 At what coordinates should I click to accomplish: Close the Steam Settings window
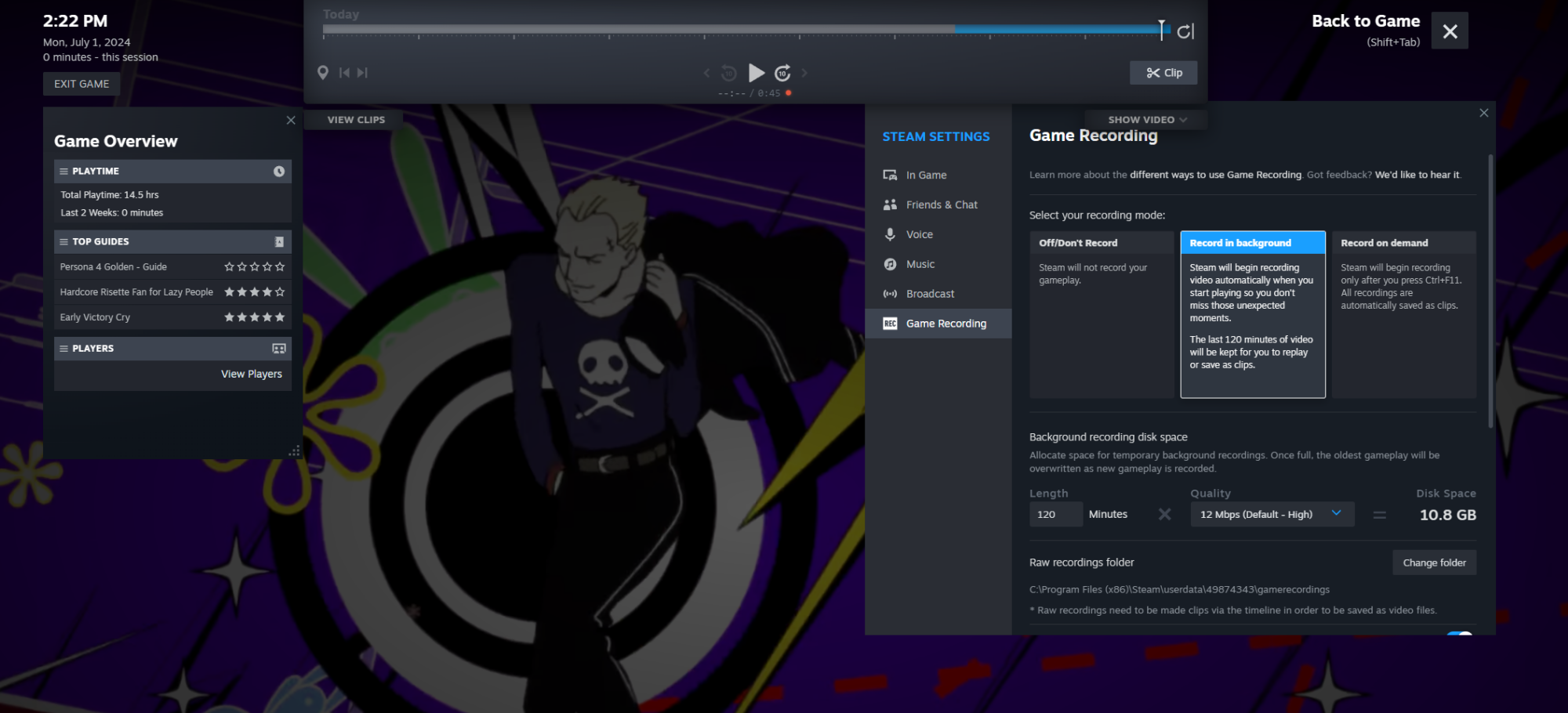coord(1484,113)
